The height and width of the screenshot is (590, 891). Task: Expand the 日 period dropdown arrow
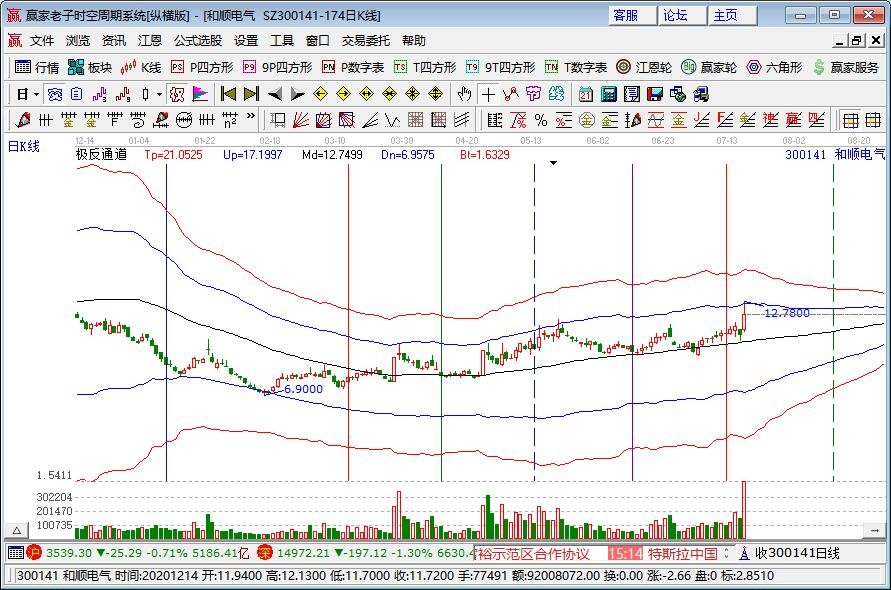click(36, 94)
